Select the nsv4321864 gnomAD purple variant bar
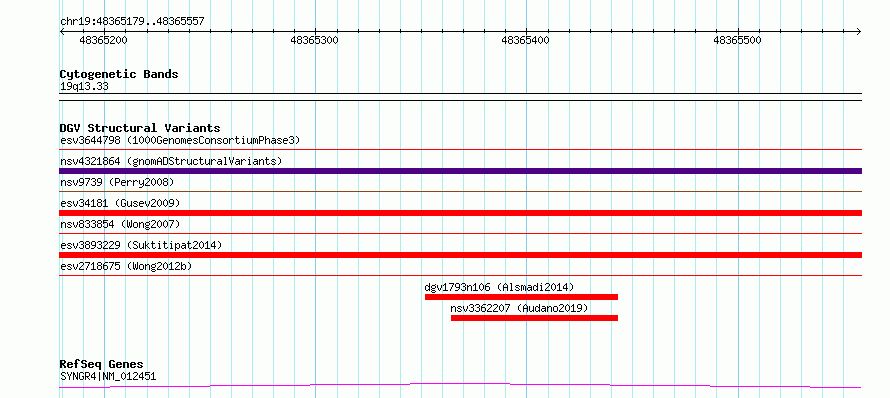The width and height of the screenshot is (890, 398). 460,171
